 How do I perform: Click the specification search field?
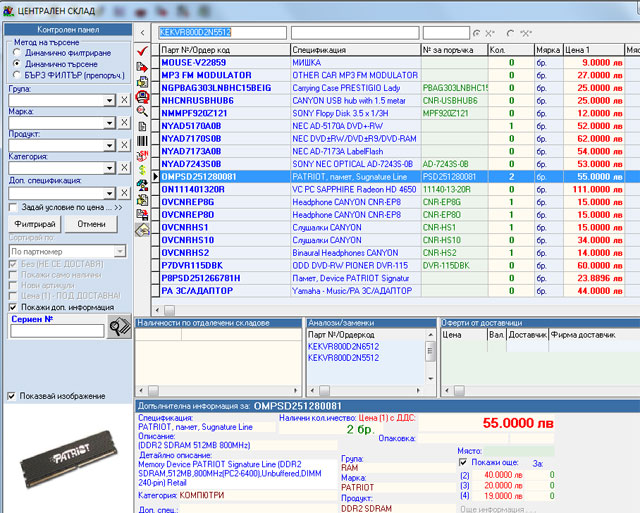(x=355, y=33)
